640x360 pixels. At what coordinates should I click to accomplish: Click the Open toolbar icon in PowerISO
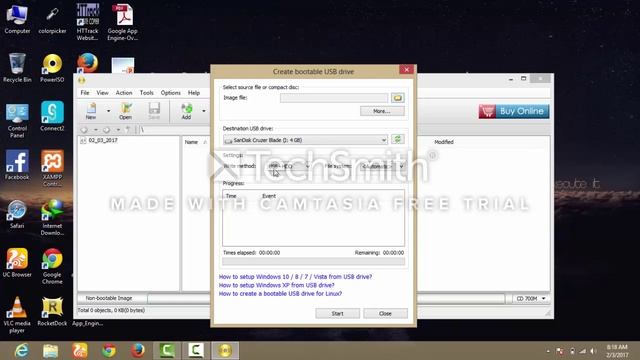(x=125, y=111)
